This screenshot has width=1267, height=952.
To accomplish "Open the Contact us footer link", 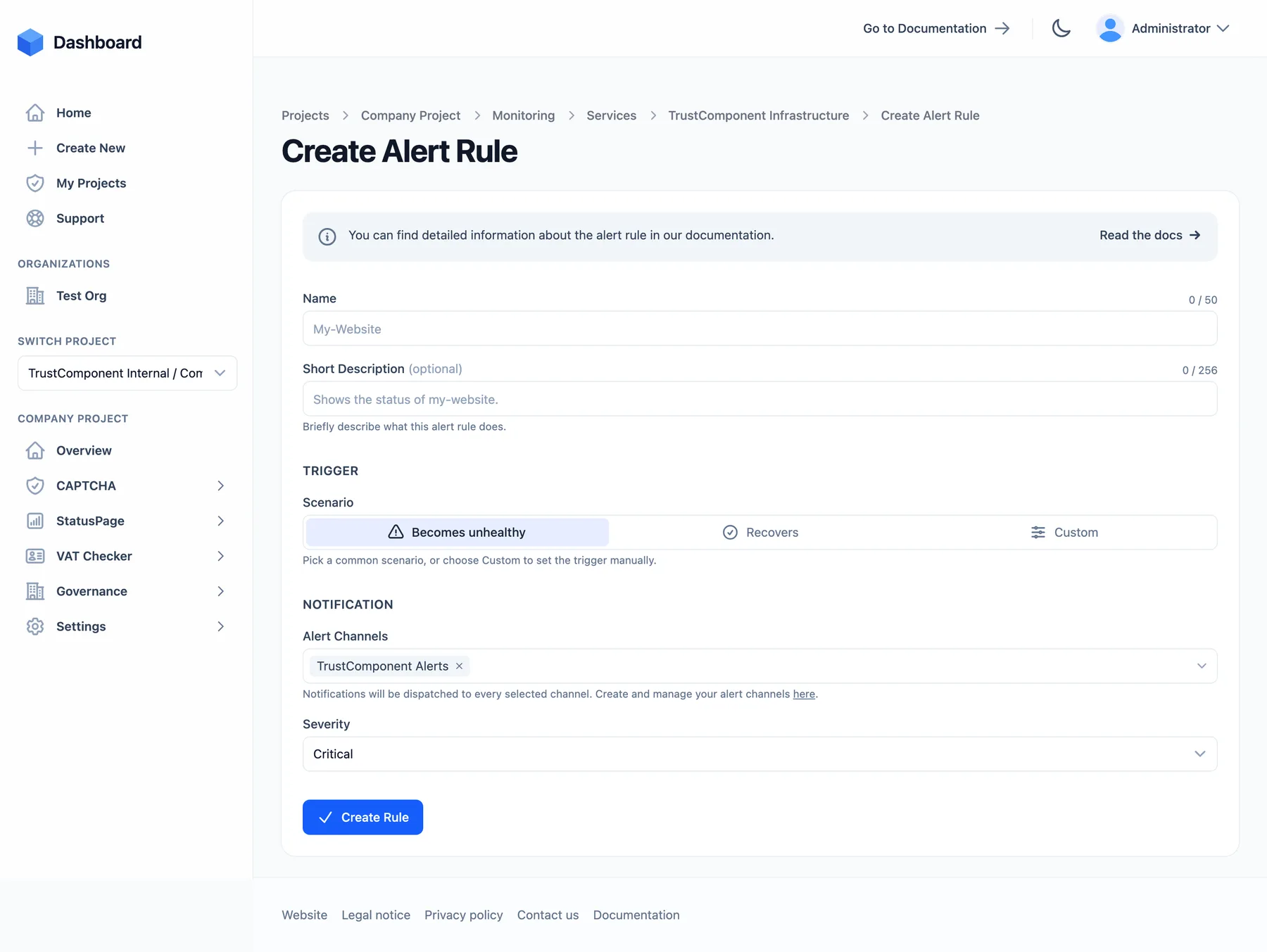I will [x=548, y=915].
